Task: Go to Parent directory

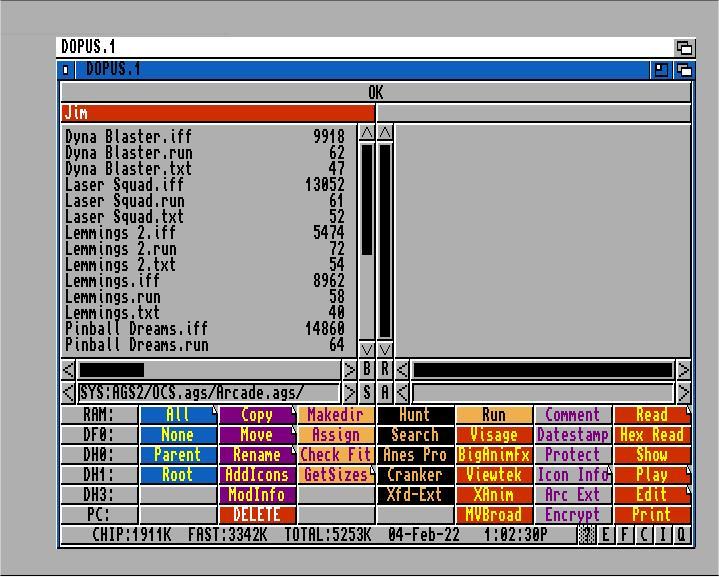Action: (178, 455)
